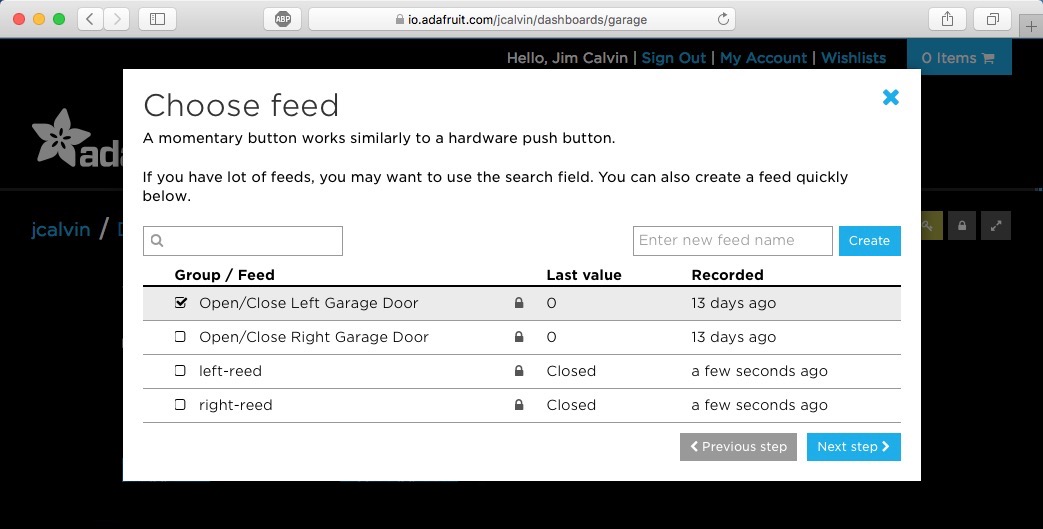Click lock icon on left-reed row

(x=519, y=371)
